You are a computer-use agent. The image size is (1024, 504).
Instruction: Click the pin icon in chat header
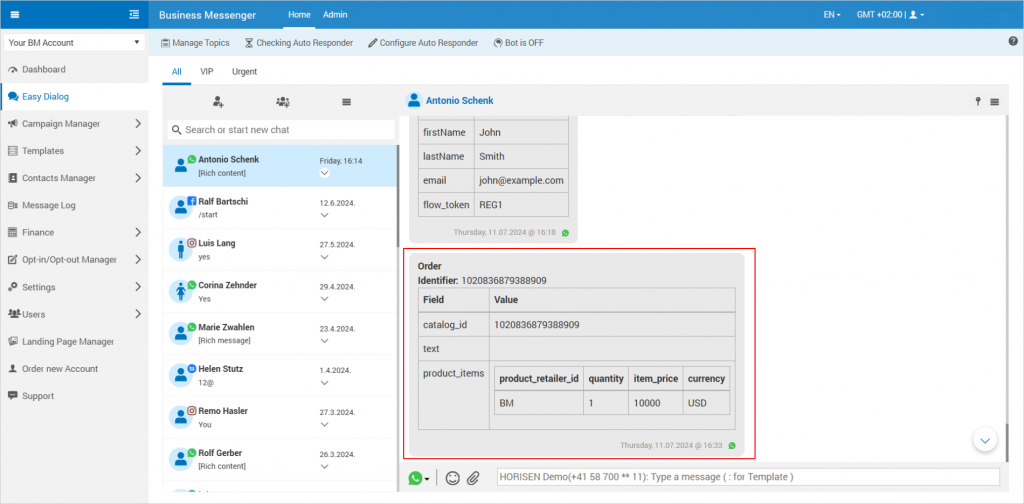978,102
